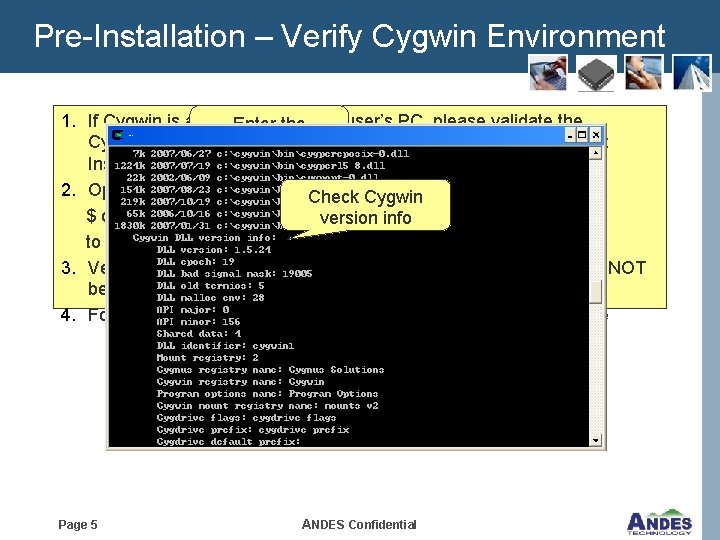
Task: Click the 'Program options name' line
Action: (267, 394)
